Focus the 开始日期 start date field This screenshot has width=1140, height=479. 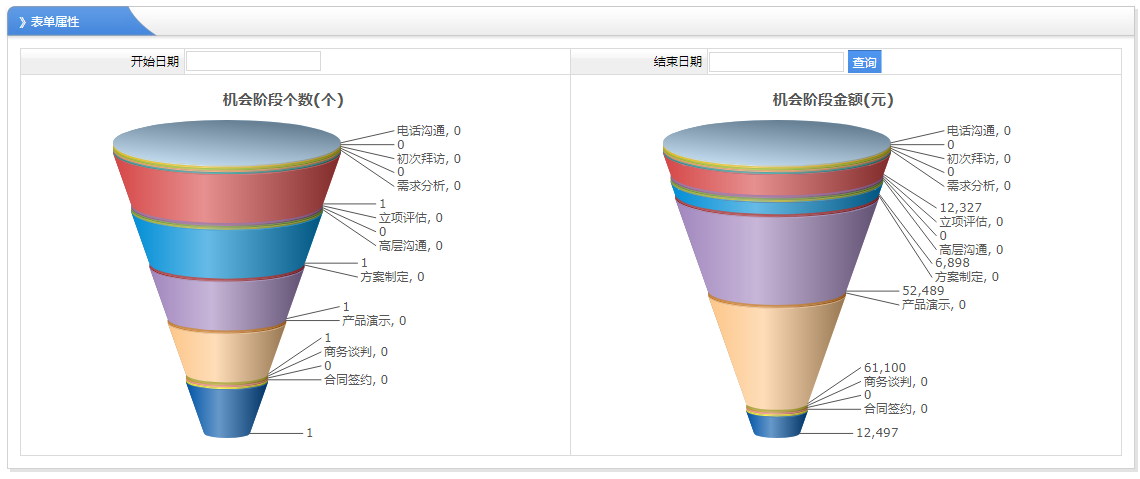[x=253, y=62]
